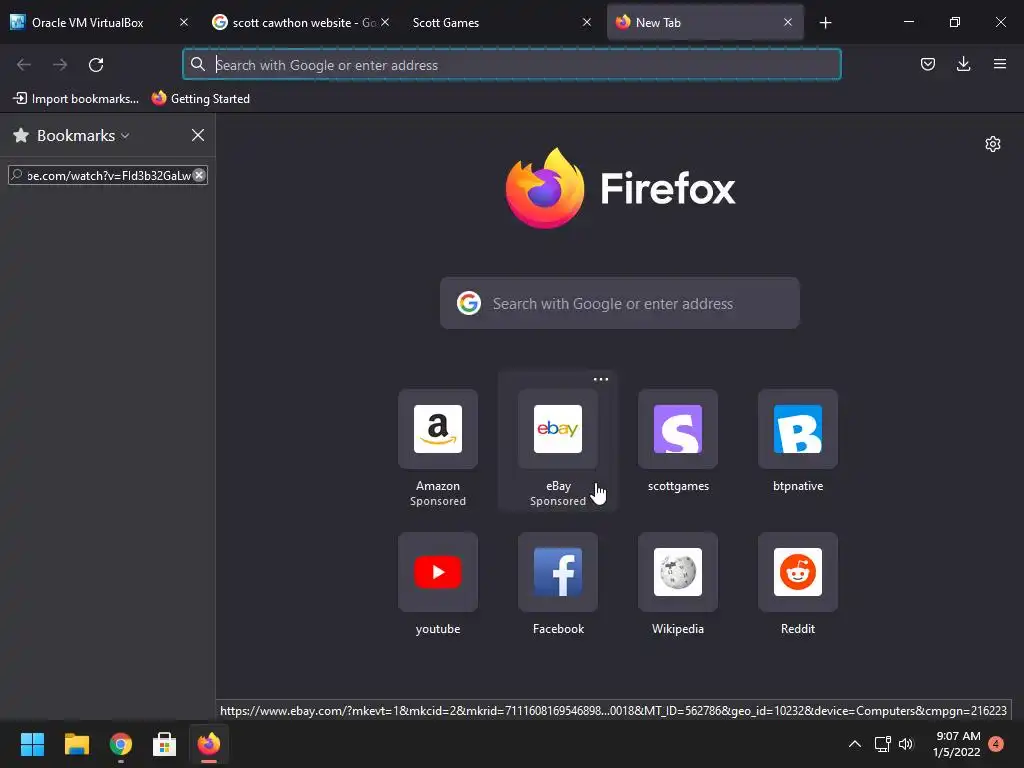Switch to the Oracle VM VirtualBox tab
This screenshot has height=768, width=1024.
point(88,23)
